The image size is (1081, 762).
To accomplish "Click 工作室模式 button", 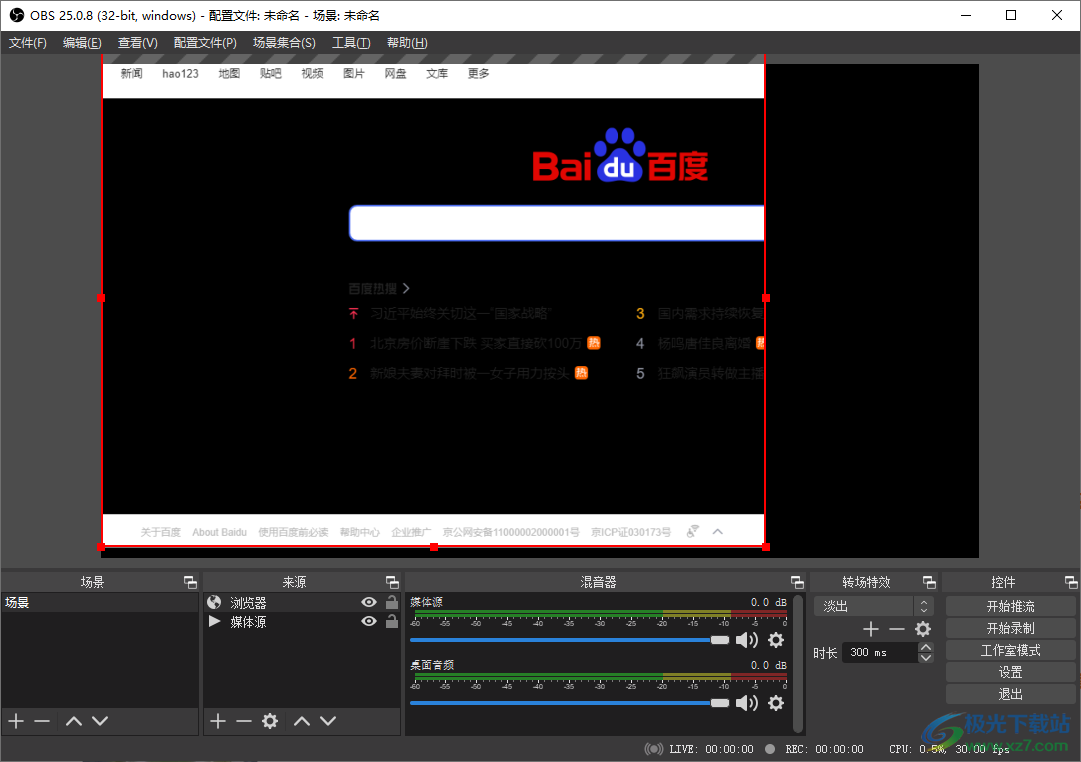I will 1010,650.
